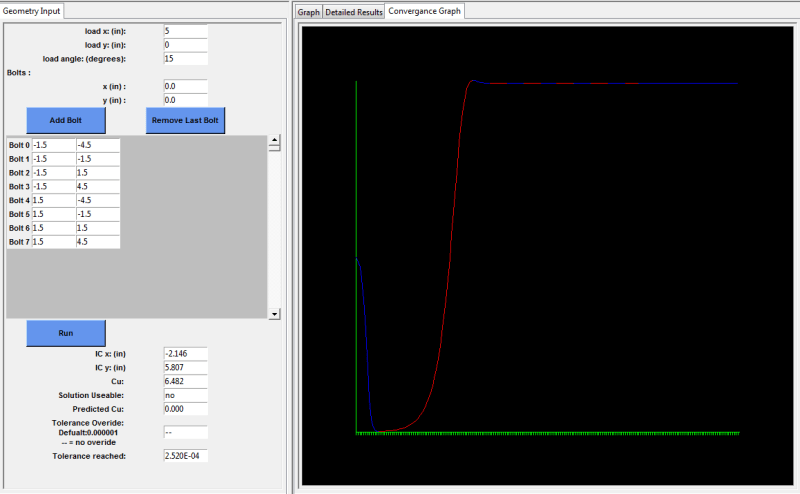Edit Bolt 6 y coordinate cell
Viewport: 800px width, 494px height.
point(98,228)
